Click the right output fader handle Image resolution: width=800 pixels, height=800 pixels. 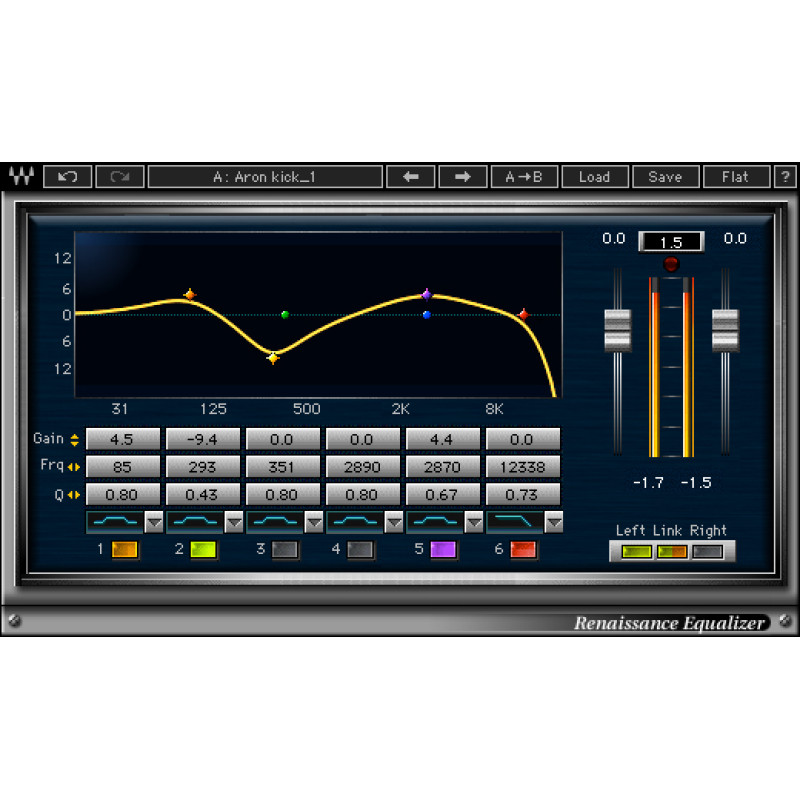726,330
